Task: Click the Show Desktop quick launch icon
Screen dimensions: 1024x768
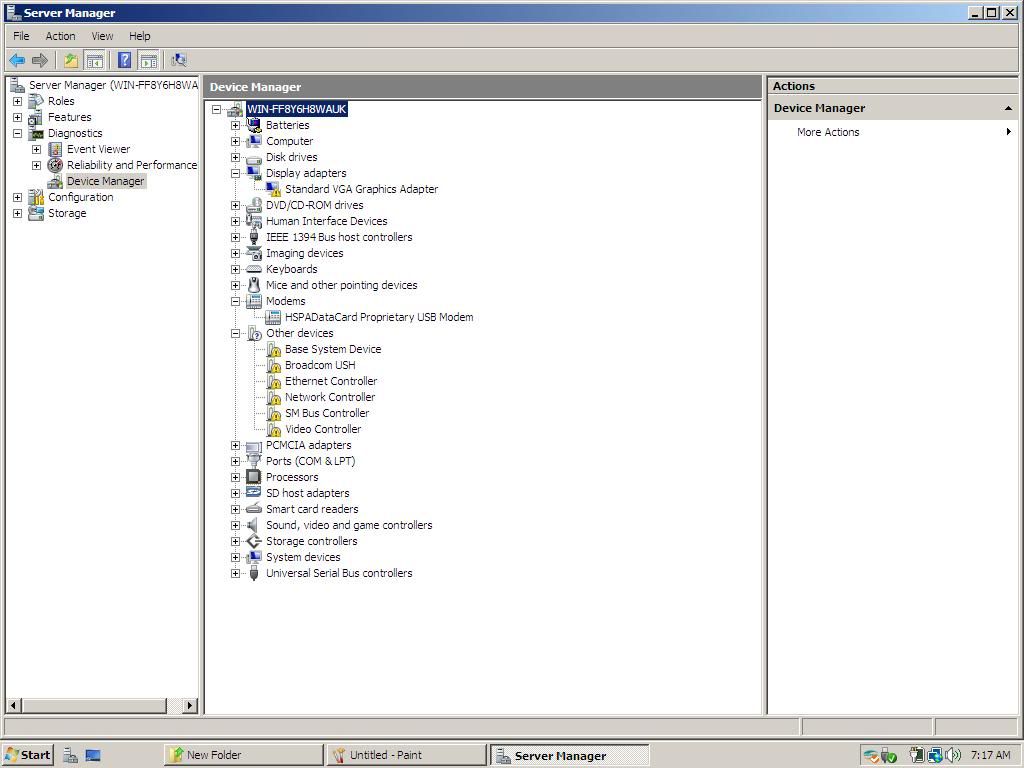Action: click(x=93, y=756)
